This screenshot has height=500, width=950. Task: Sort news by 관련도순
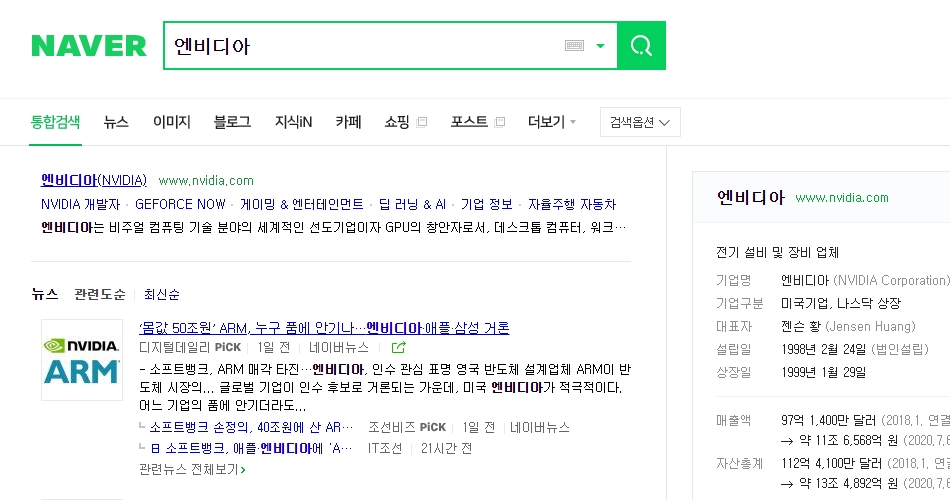[100, 295]
